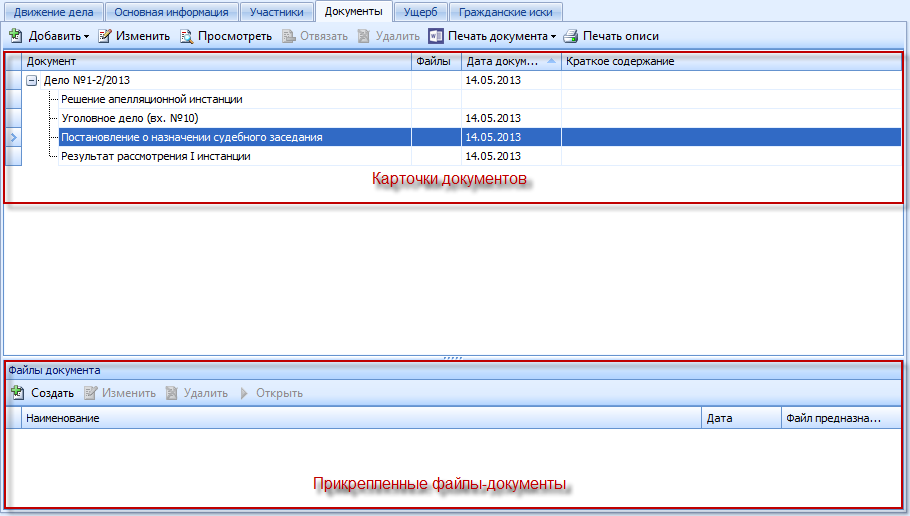Click the Печать документа Word icon

436,36
